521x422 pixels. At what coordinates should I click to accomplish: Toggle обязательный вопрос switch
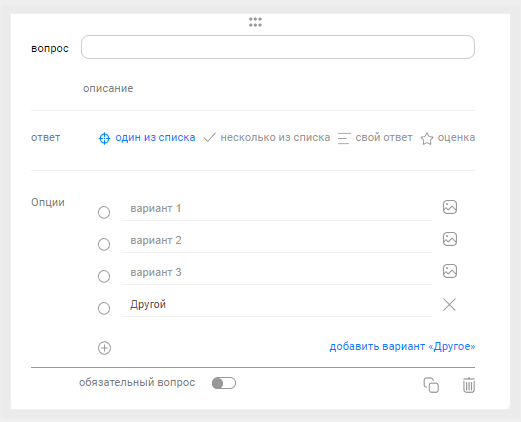224,383
